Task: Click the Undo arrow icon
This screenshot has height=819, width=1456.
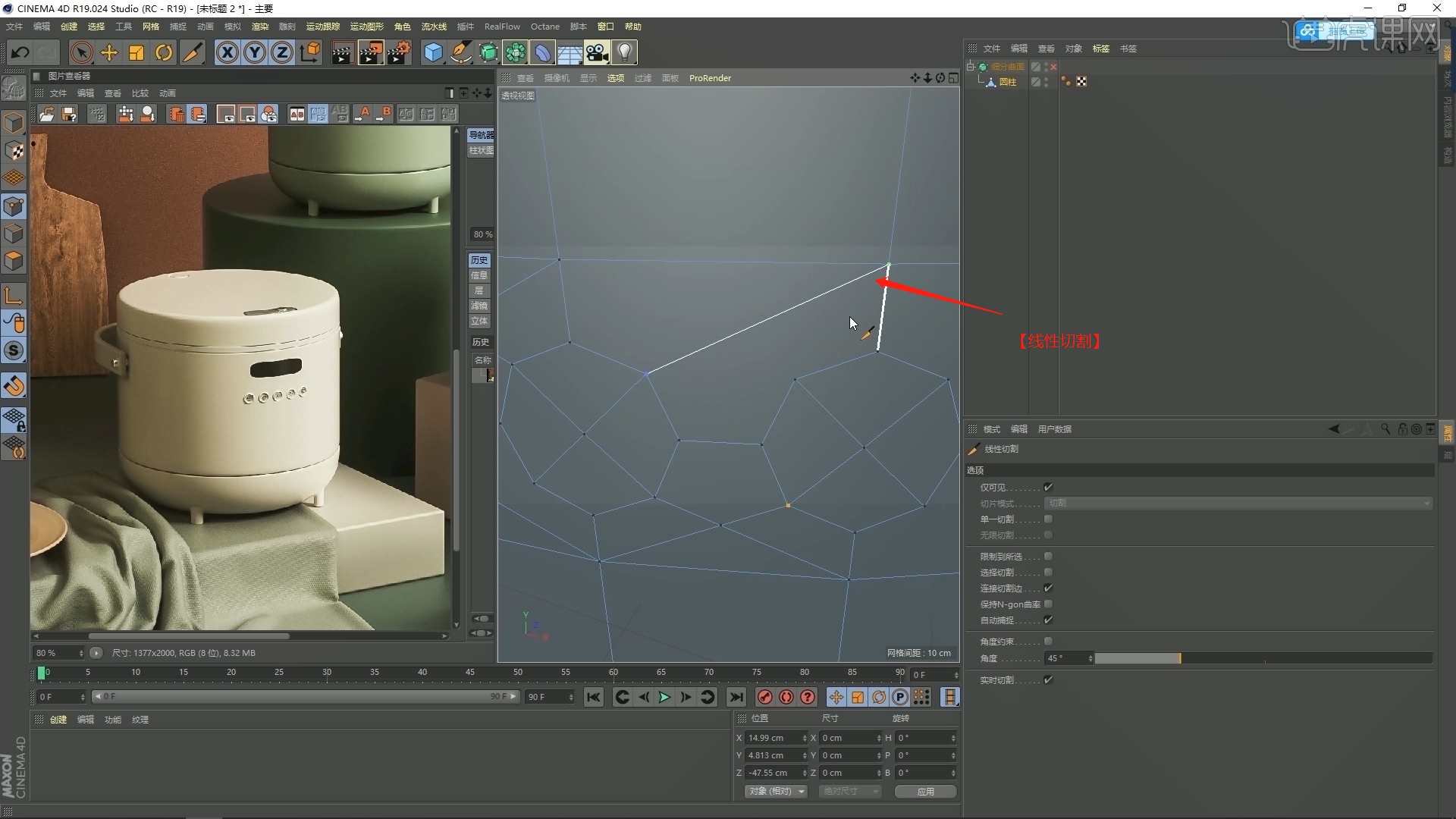Action: tap(20, 52)
